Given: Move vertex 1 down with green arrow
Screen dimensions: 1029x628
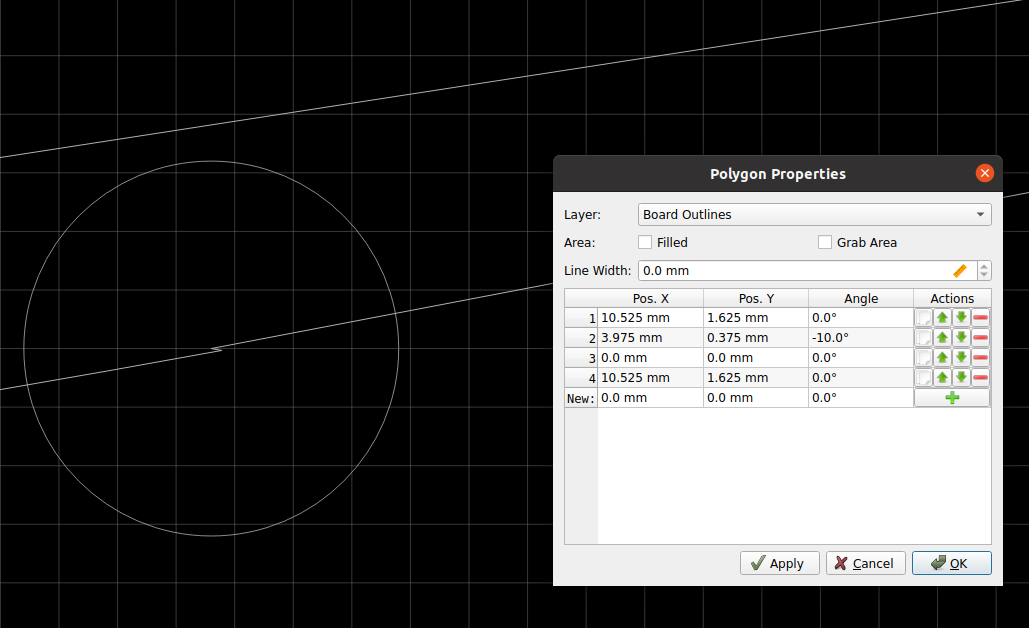Looking at the screenshot, I should click(x=961, y=317).
